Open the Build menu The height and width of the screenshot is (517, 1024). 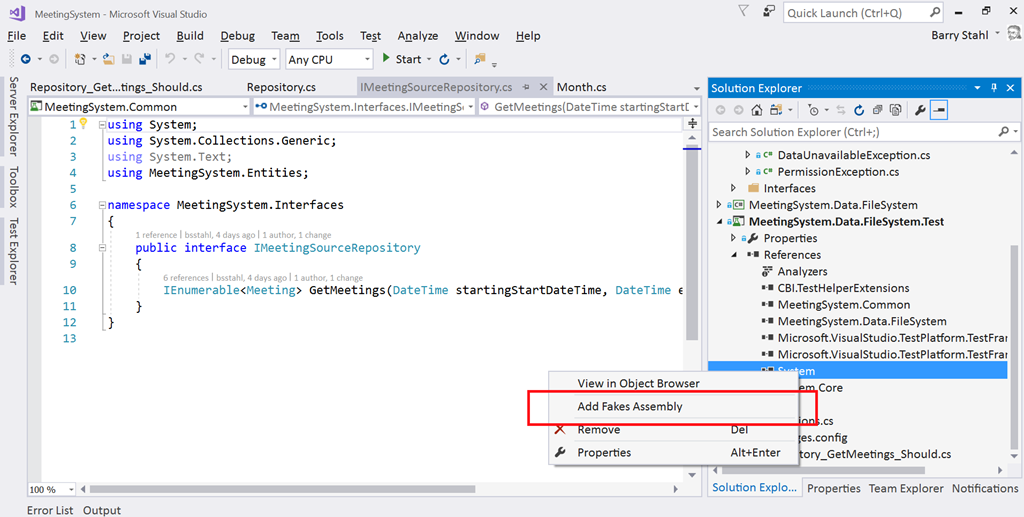pos(190,36)
